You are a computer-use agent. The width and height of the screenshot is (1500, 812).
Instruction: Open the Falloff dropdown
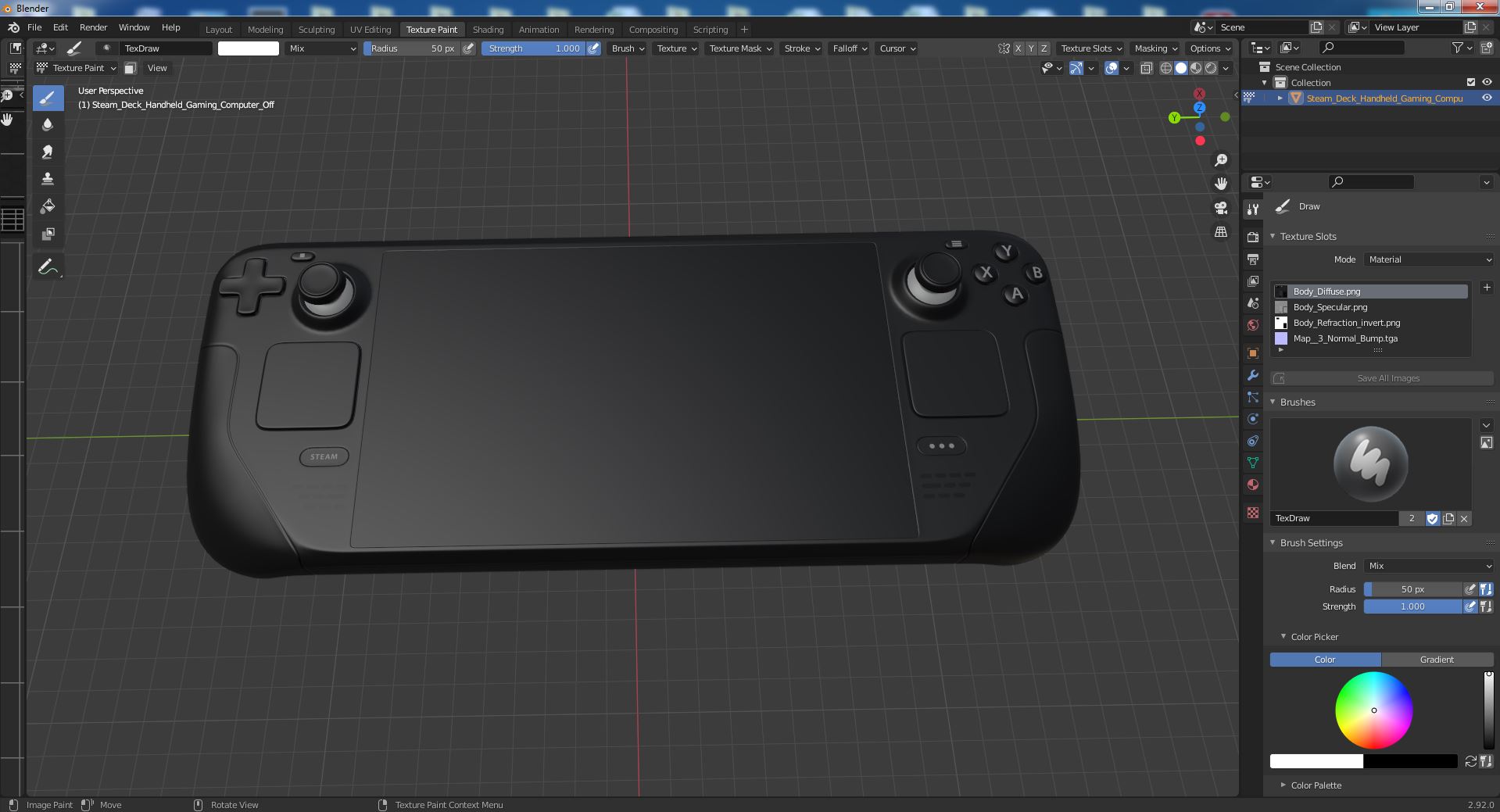point(850,48)
